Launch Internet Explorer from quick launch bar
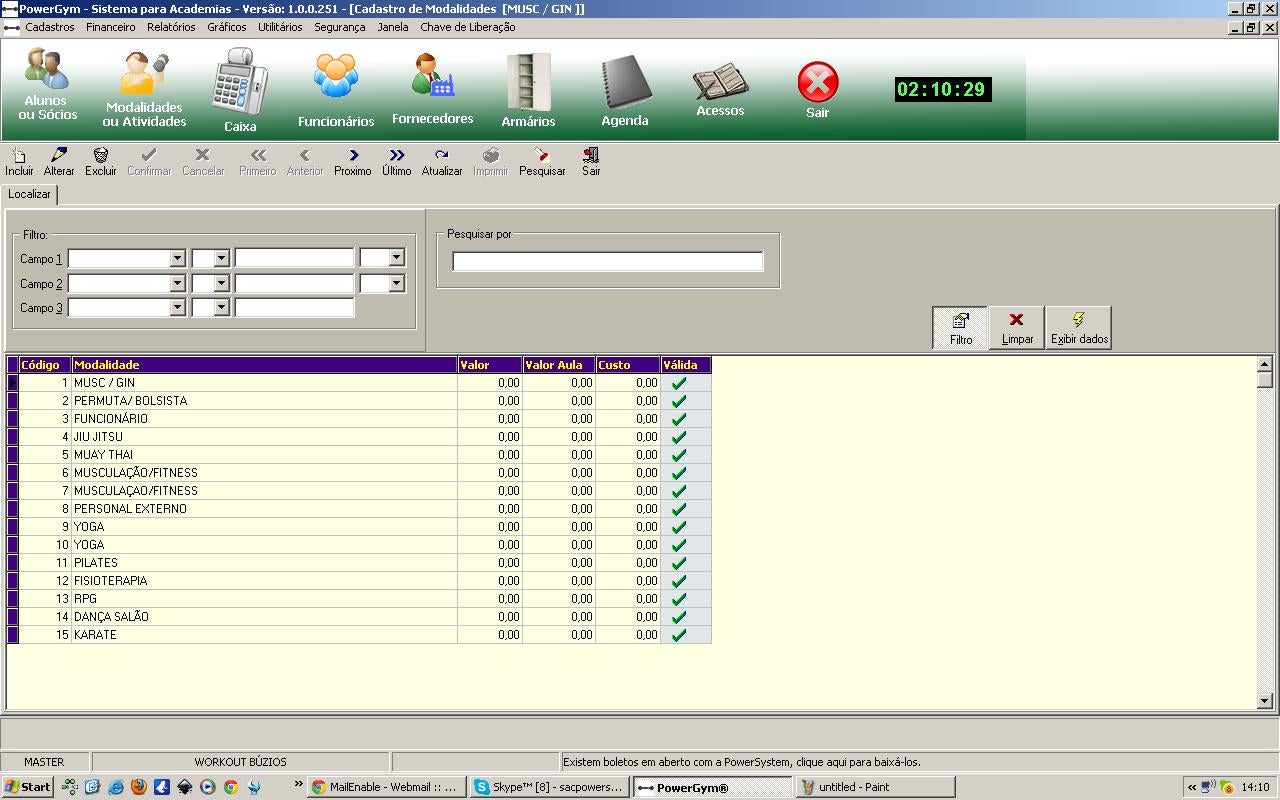 pyautogui.click(x=116, y=787)
